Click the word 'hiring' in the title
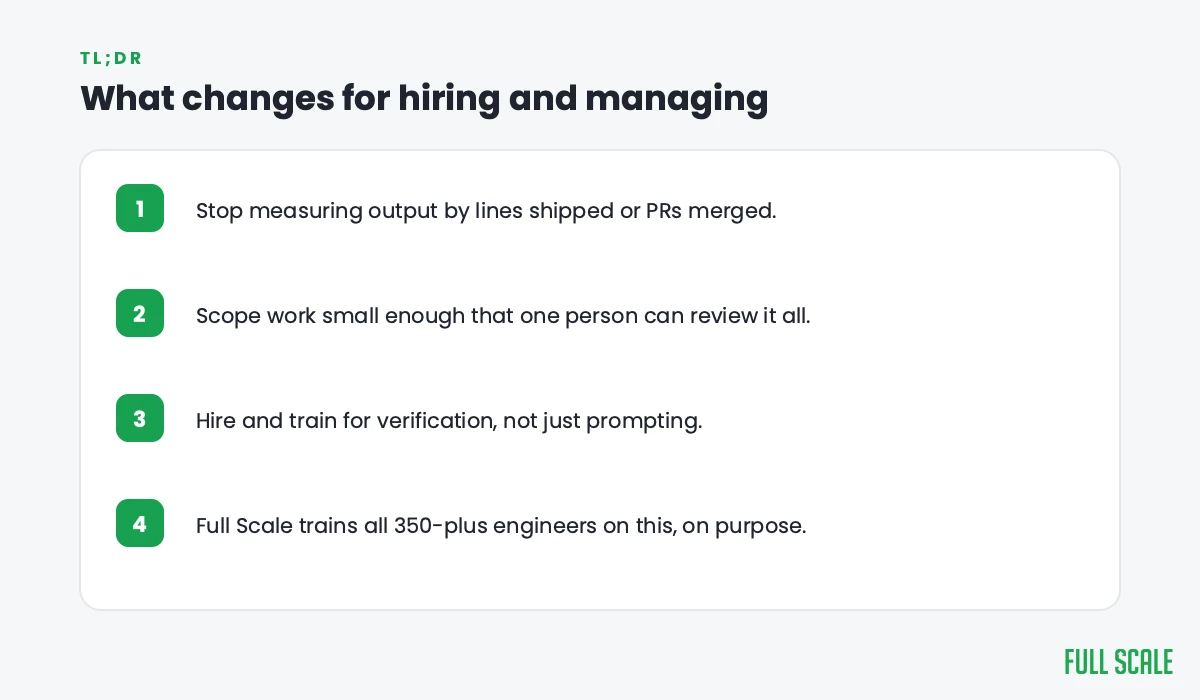Screen dimensions: 1200x700 coord(447,99)
